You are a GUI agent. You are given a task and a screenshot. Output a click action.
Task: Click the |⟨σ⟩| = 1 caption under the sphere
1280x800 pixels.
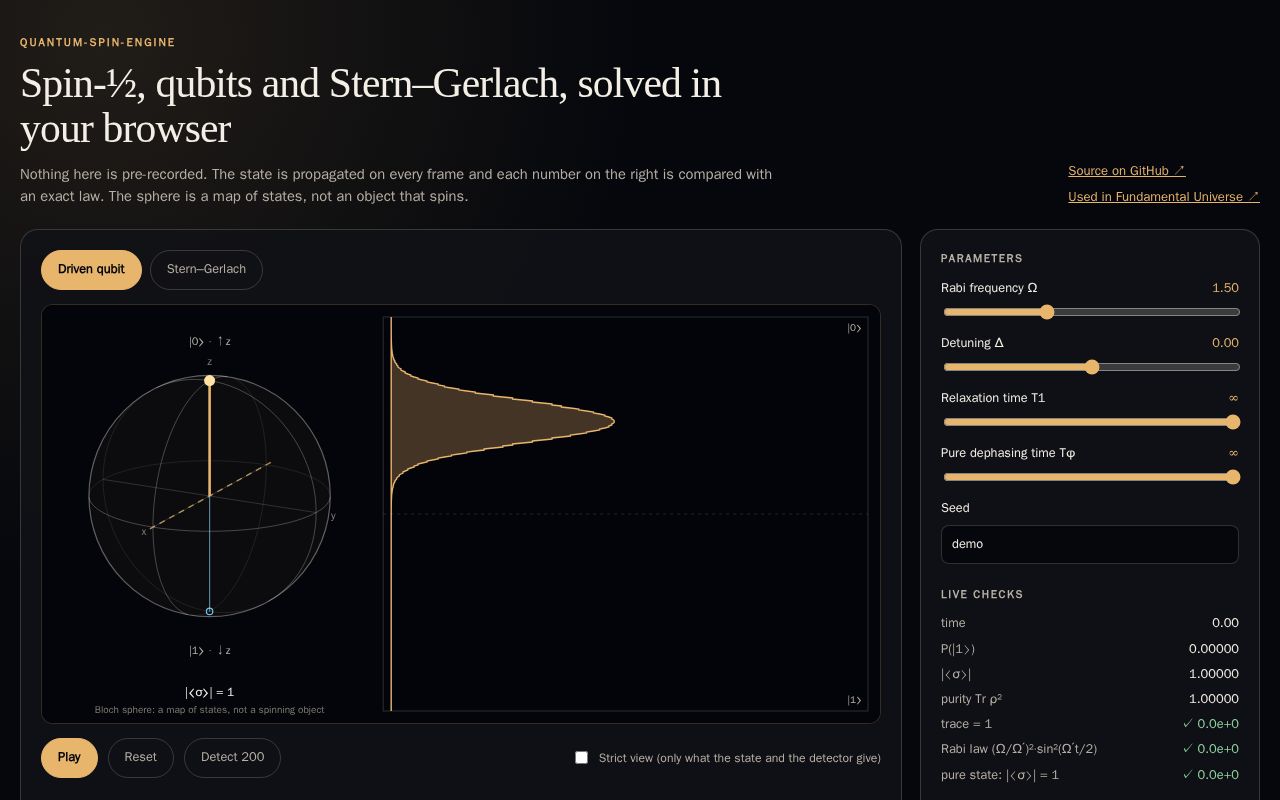click(x=209, y=692)
